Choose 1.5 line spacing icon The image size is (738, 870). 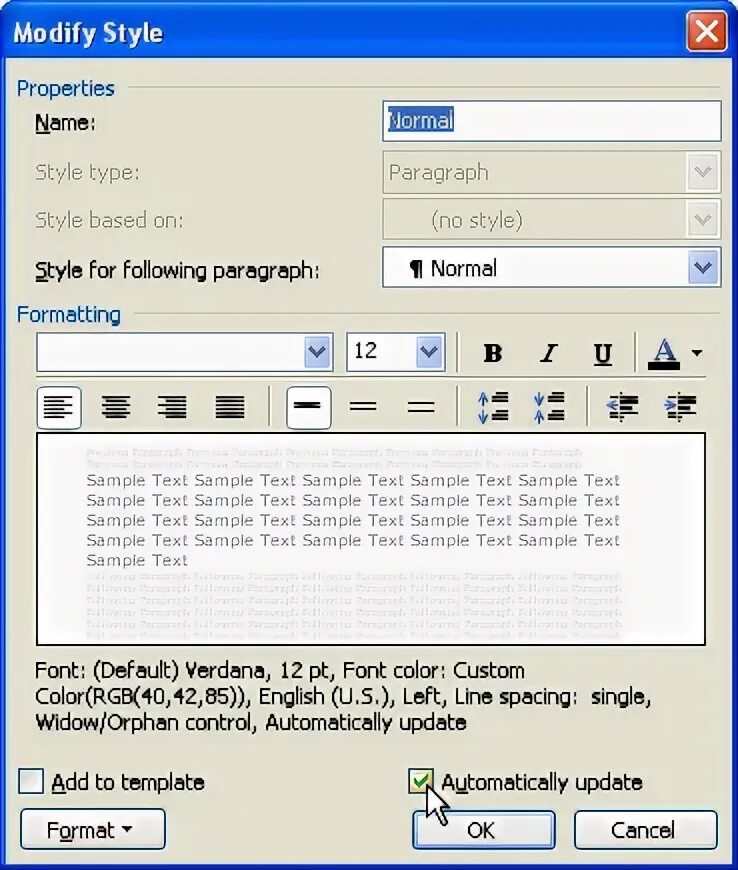click(x=363, y=408)
